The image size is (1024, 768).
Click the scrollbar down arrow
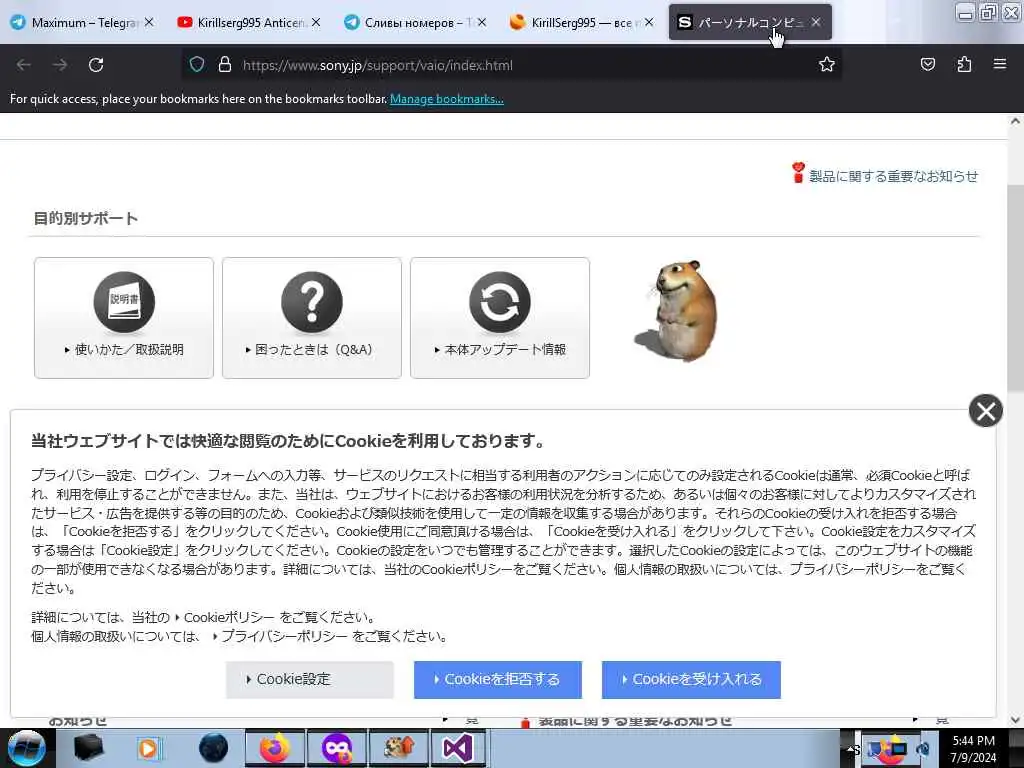pyautogui.click(x=1015, y=720)
